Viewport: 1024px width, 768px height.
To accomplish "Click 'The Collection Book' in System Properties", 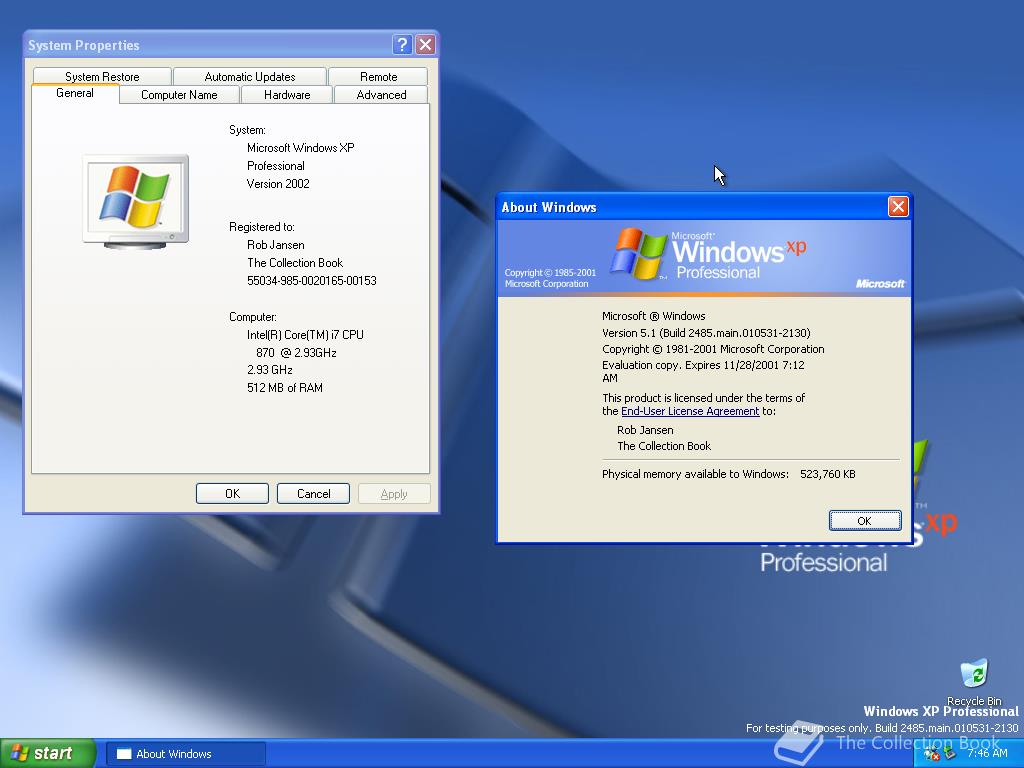I will click(295, 263).
